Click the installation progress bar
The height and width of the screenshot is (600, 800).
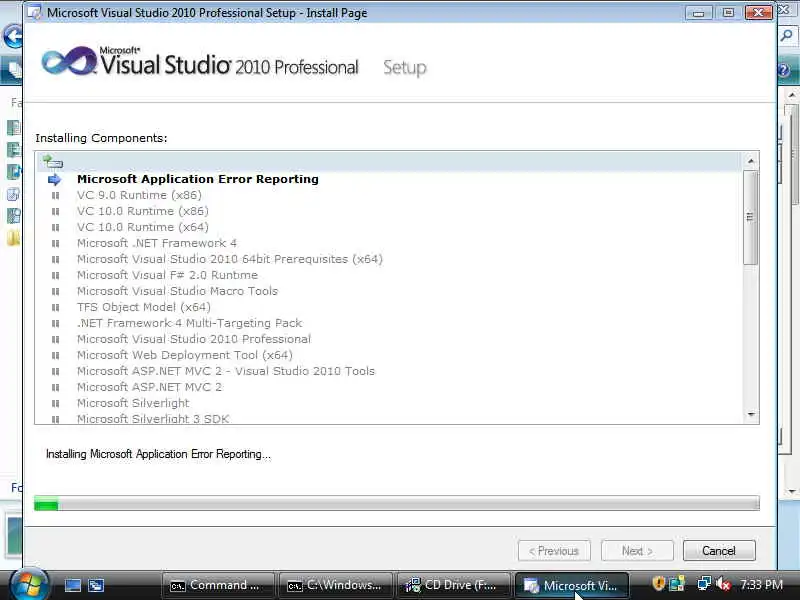[396, 503]
